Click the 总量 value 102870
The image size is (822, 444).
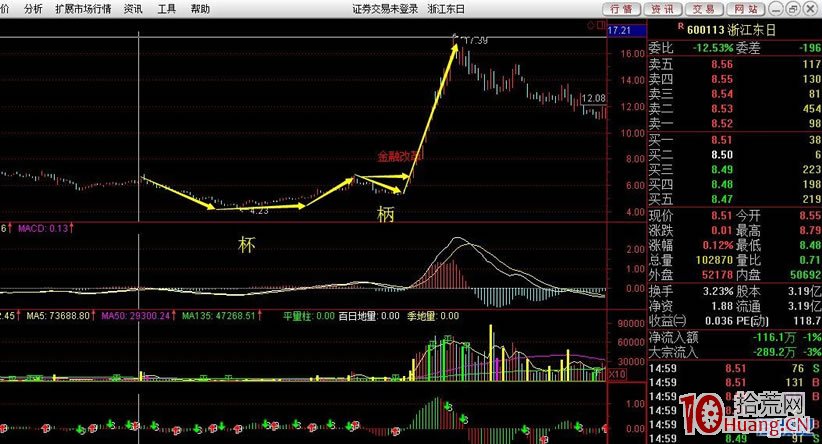(713, 259)
